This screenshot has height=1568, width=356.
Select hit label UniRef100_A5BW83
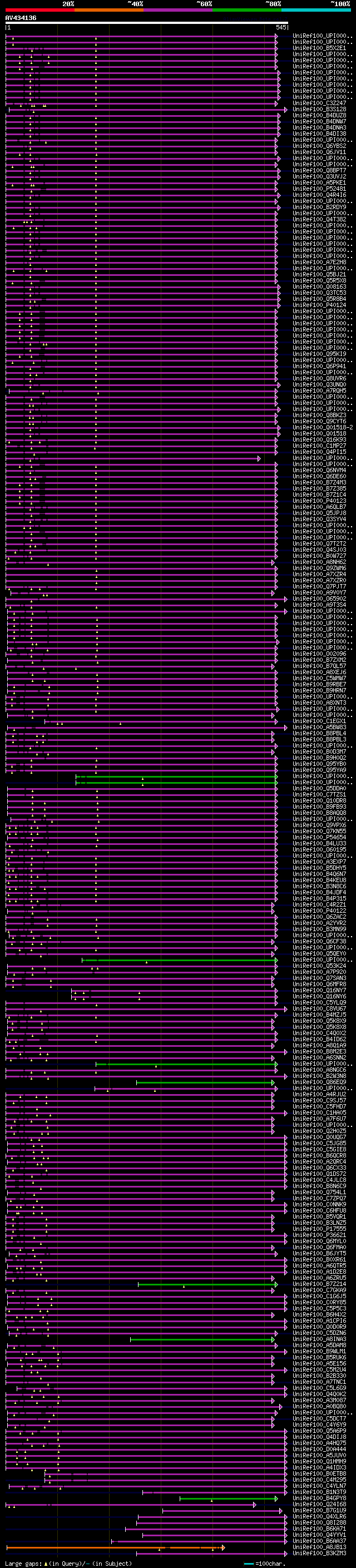click(319, 728)
